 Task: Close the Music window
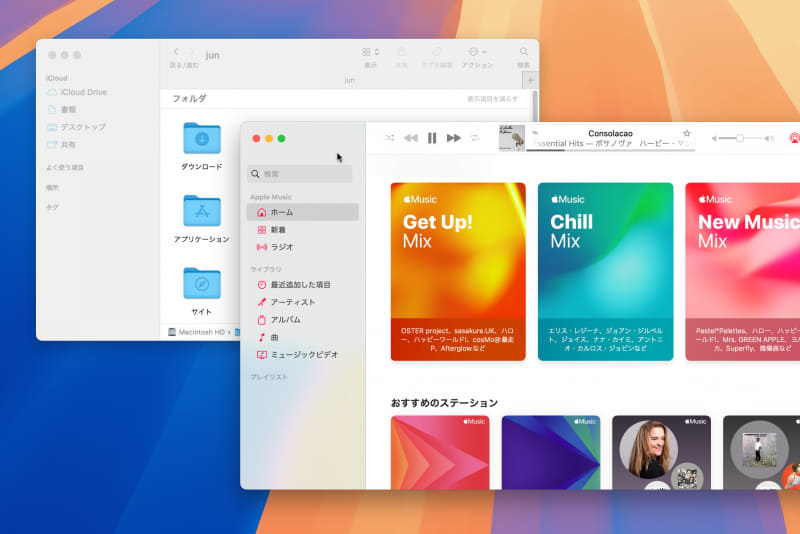(257, 138)
